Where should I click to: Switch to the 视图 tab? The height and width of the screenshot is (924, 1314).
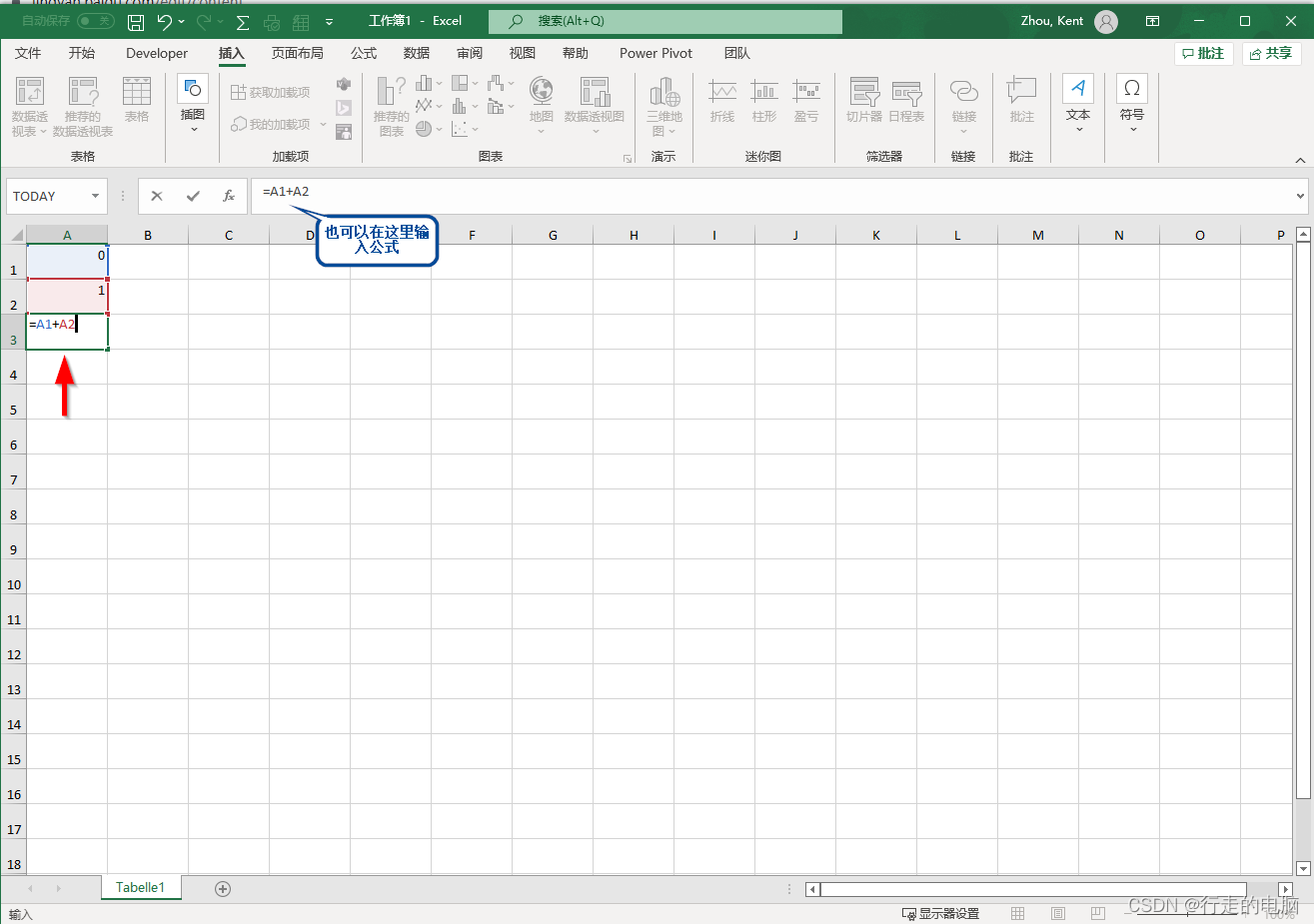pos(523,53)
